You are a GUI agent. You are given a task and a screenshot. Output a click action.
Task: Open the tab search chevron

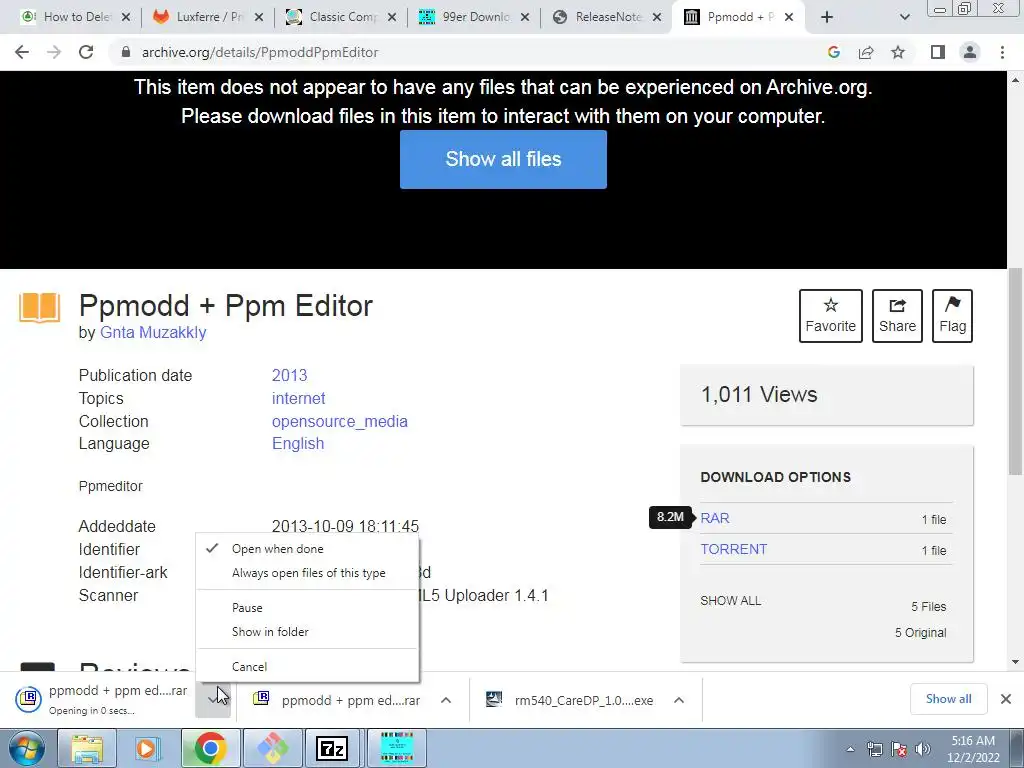[x=904, y=18]
